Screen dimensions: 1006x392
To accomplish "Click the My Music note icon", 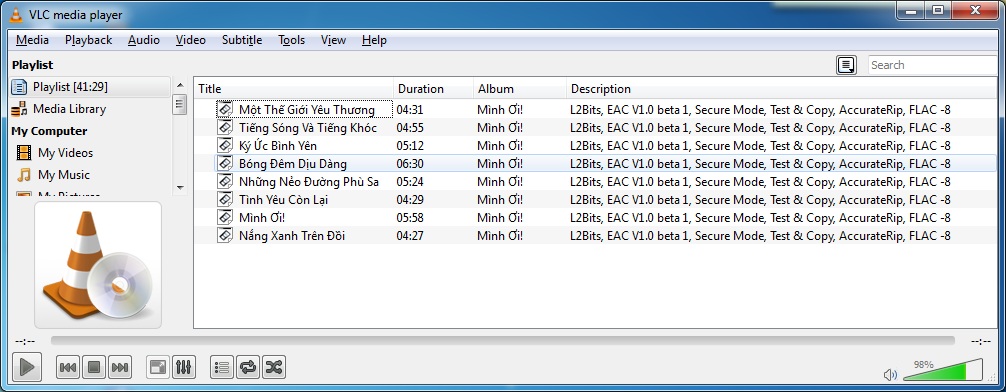I will [x=24, y=175].
